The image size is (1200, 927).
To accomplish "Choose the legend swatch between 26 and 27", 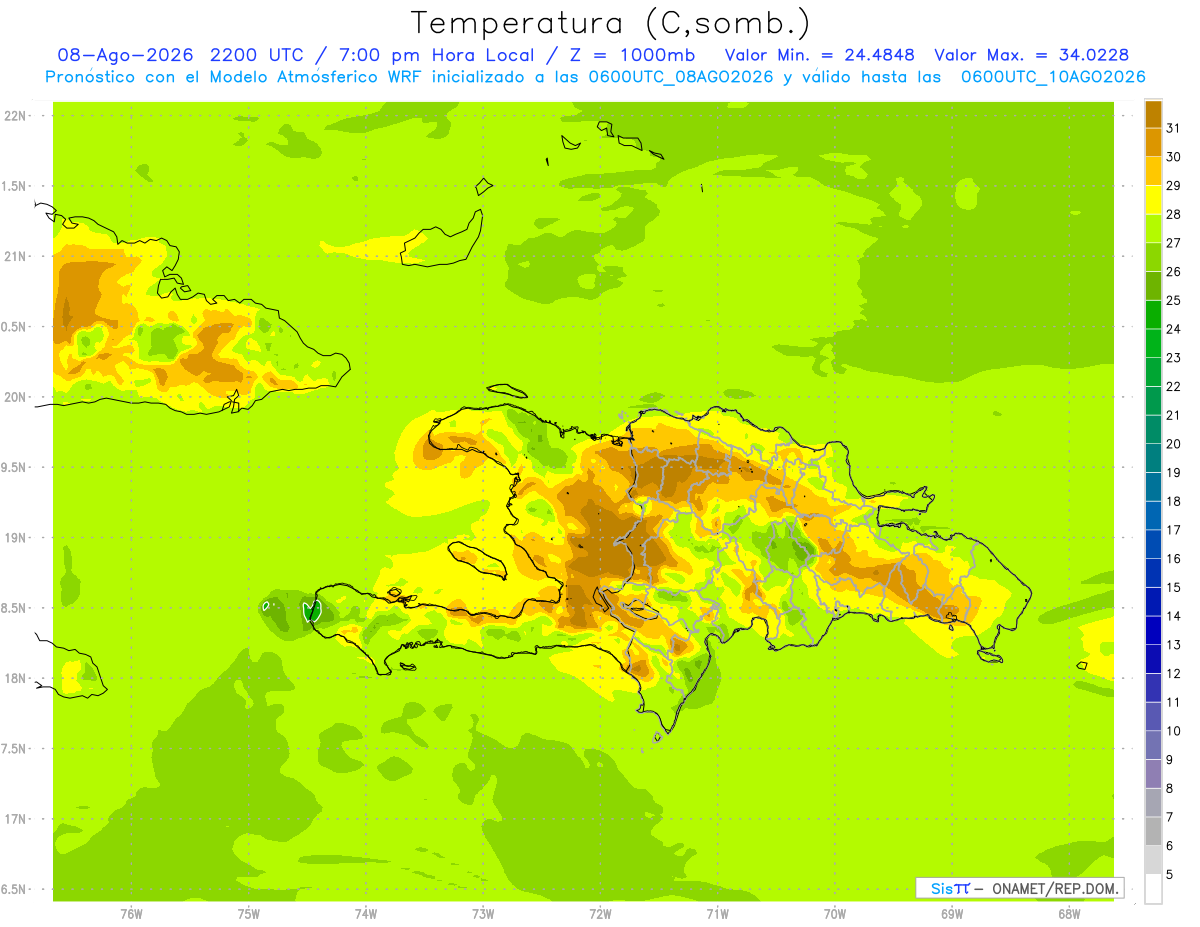I will click(1153, 257).
